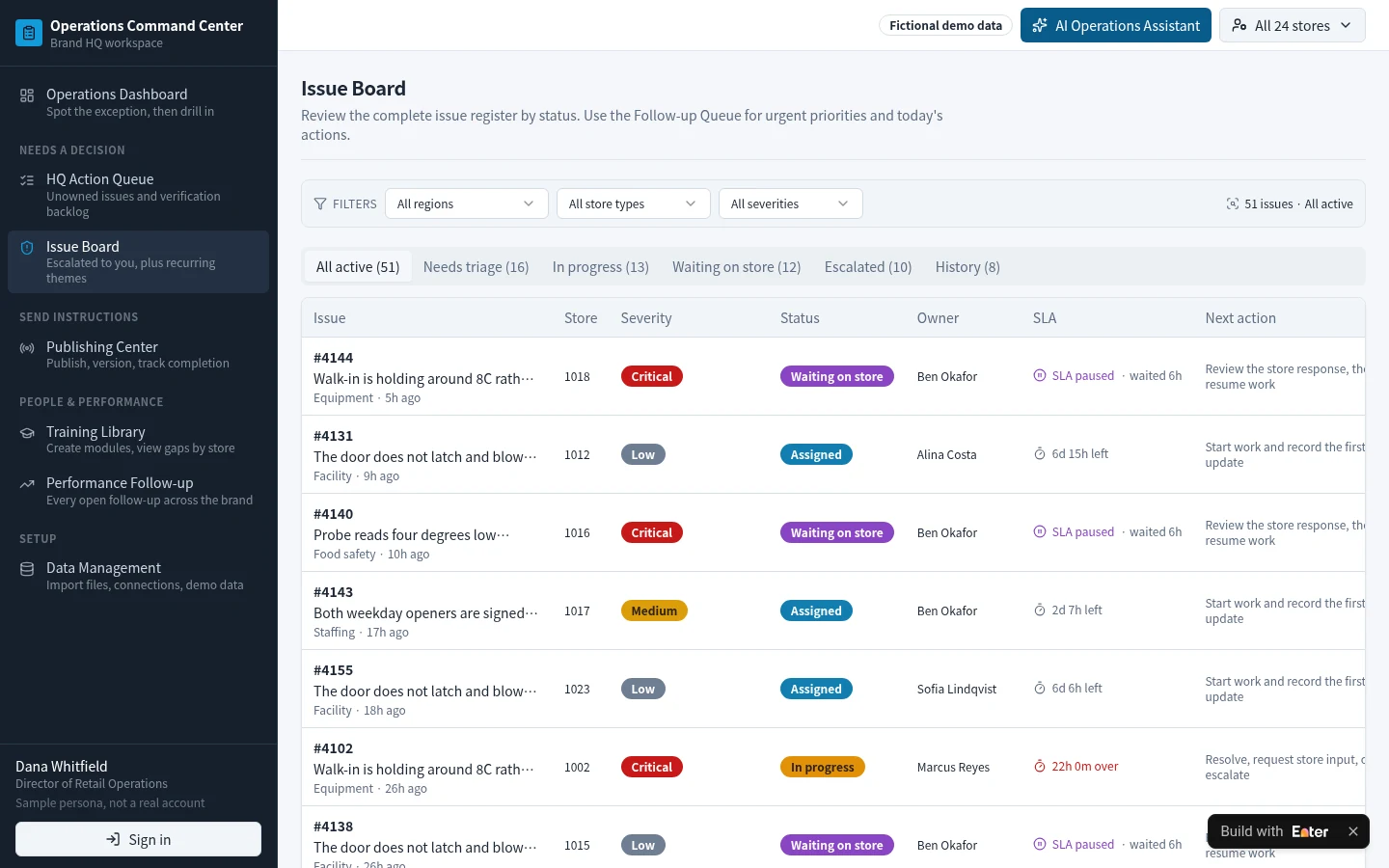Open the All severities dropdown
The height and width of the screenshot is (868, 1389).
791,203
